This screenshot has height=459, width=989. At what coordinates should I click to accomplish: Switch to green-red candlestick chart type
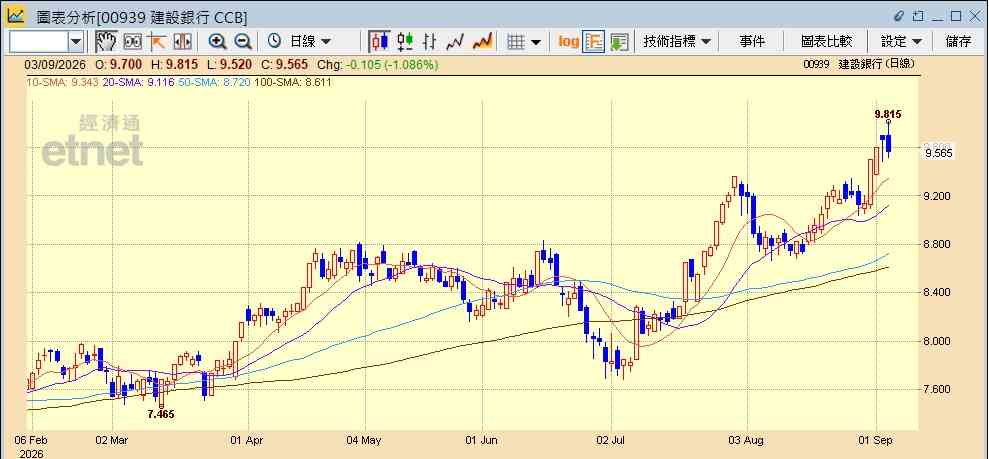tap(405, 42)
